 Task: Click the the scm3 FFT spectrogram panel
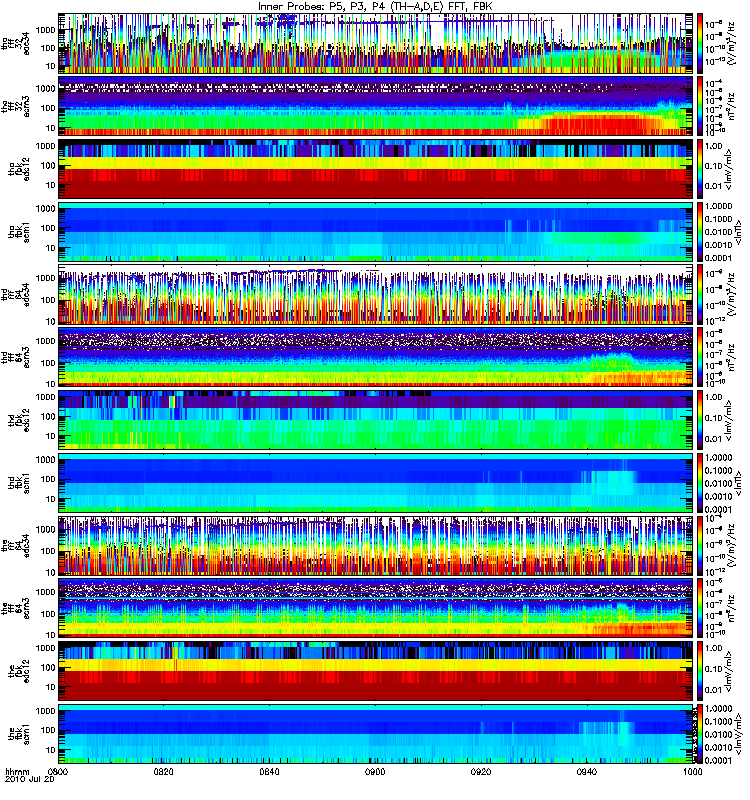tap(376, 609)
